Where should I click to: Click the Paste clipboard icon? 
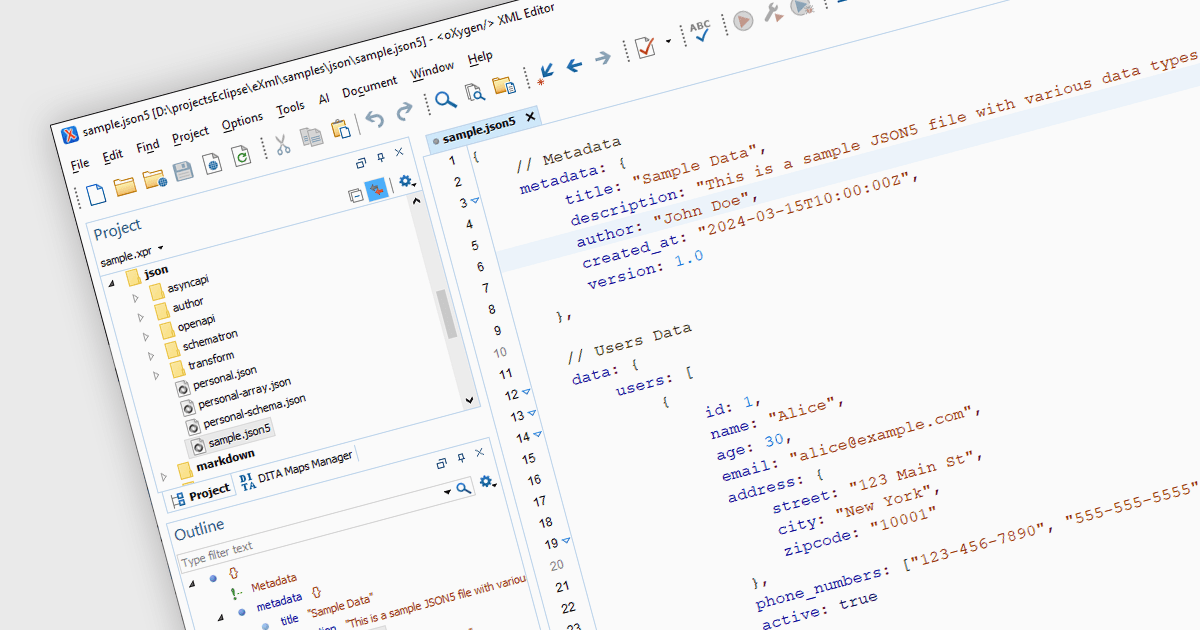point(341,129)
